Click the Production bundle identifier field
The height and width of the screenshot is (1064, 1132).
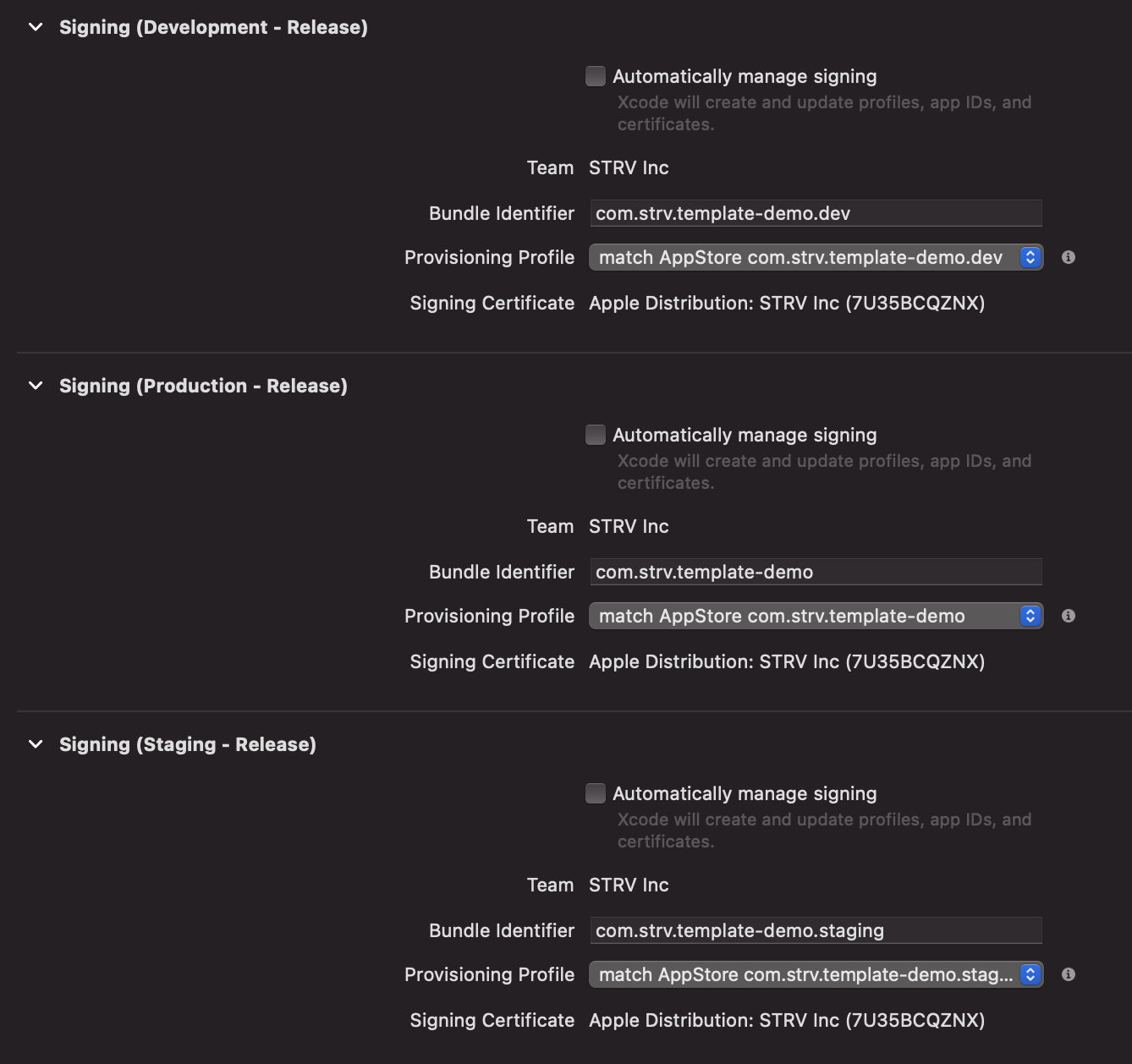tap(815, 572)
